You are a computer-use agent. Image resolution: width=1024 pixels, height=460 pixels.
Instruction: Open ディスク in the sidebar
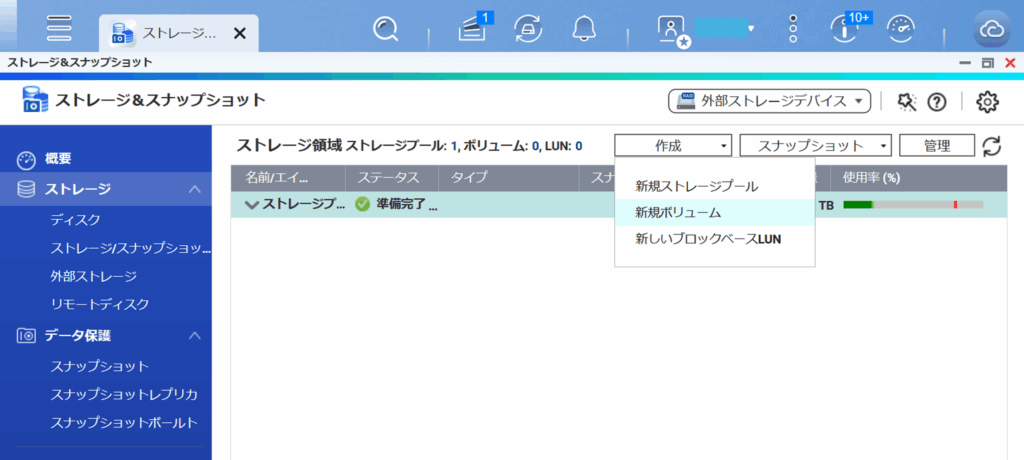(75, 219)
